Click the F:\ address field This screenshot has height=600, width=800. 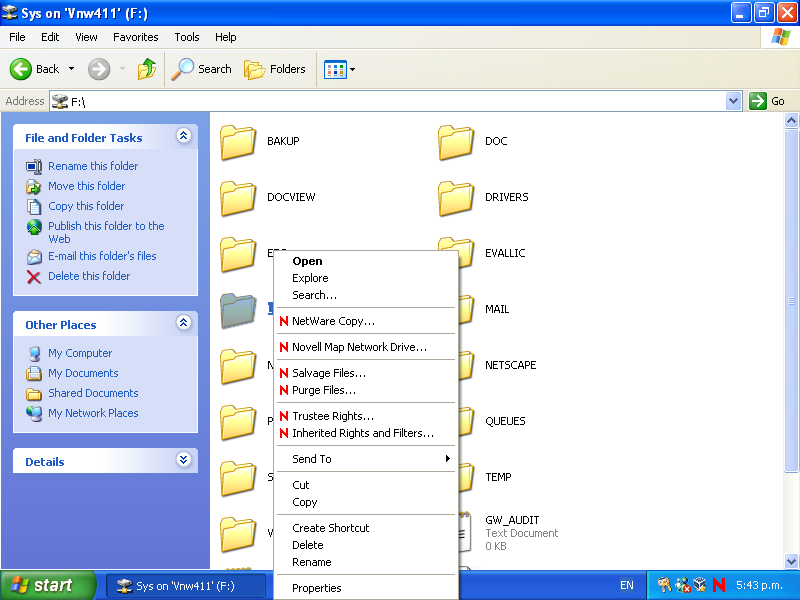click(388, 101)
